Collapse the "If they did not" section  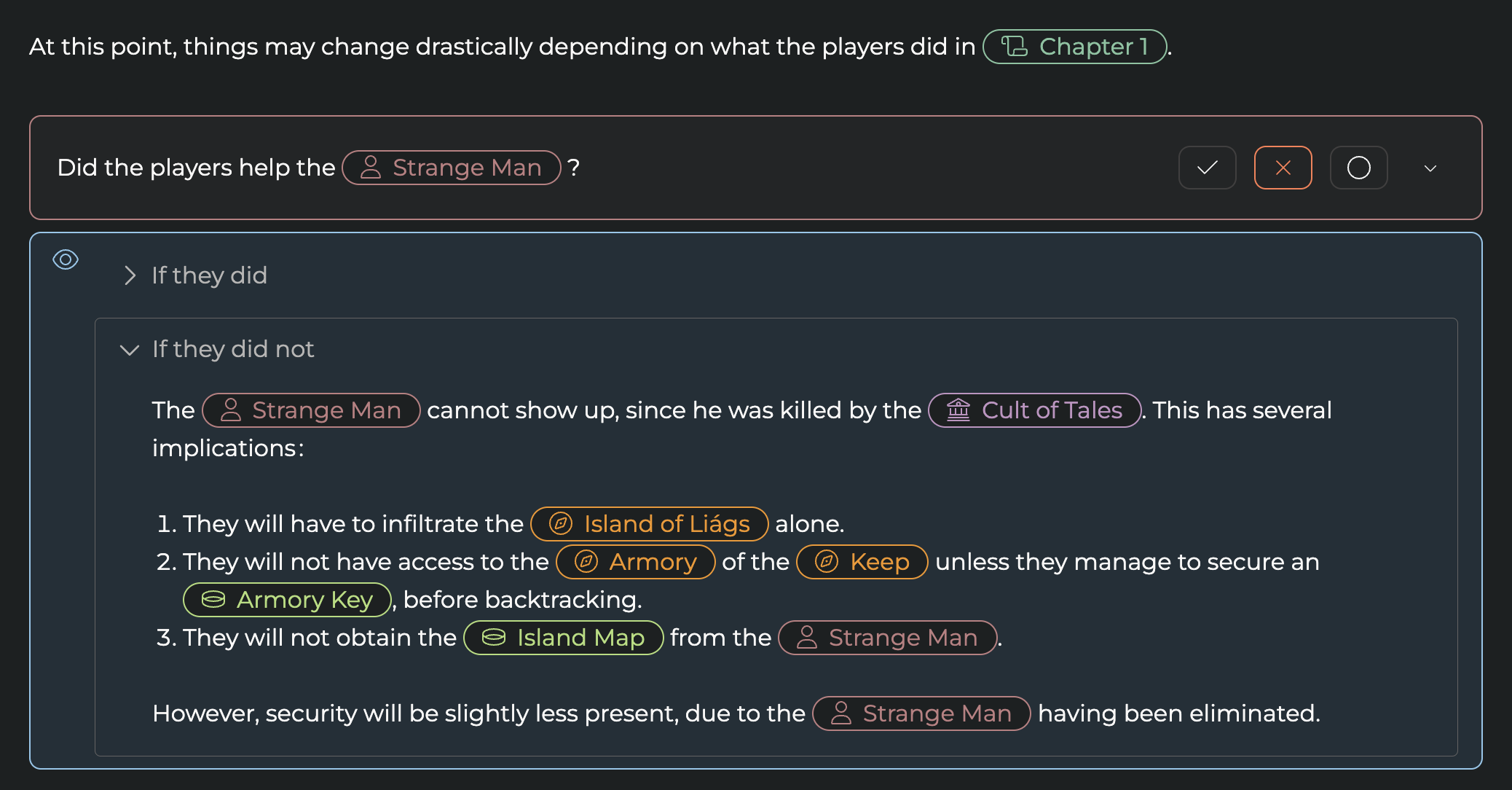click(130, 350)
